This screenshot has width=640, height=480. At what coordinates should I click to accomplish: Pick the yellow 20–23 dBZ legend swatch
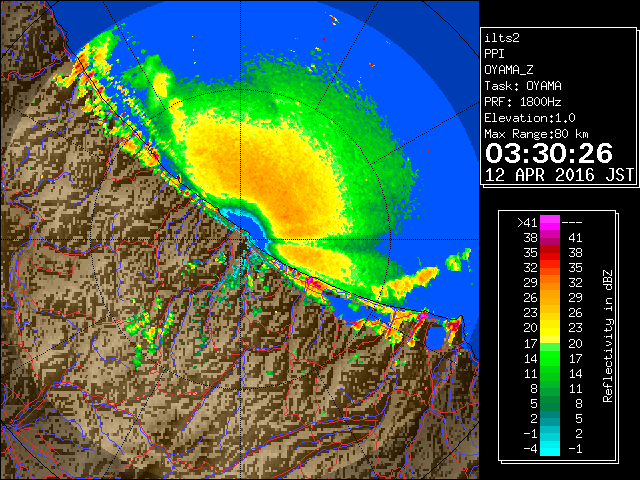(x=549, y=328)
